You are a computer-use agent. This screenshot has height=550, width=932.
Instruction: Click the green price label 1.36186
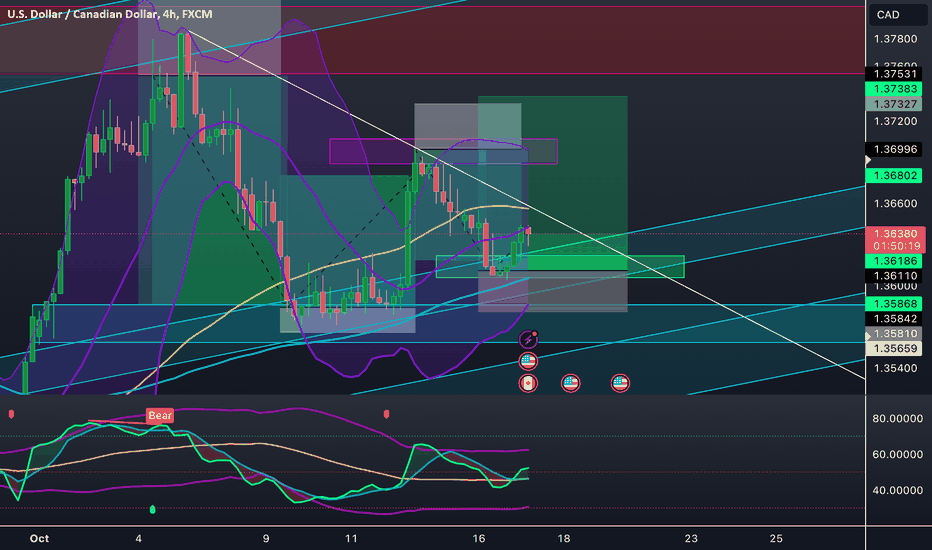(895, 261)
